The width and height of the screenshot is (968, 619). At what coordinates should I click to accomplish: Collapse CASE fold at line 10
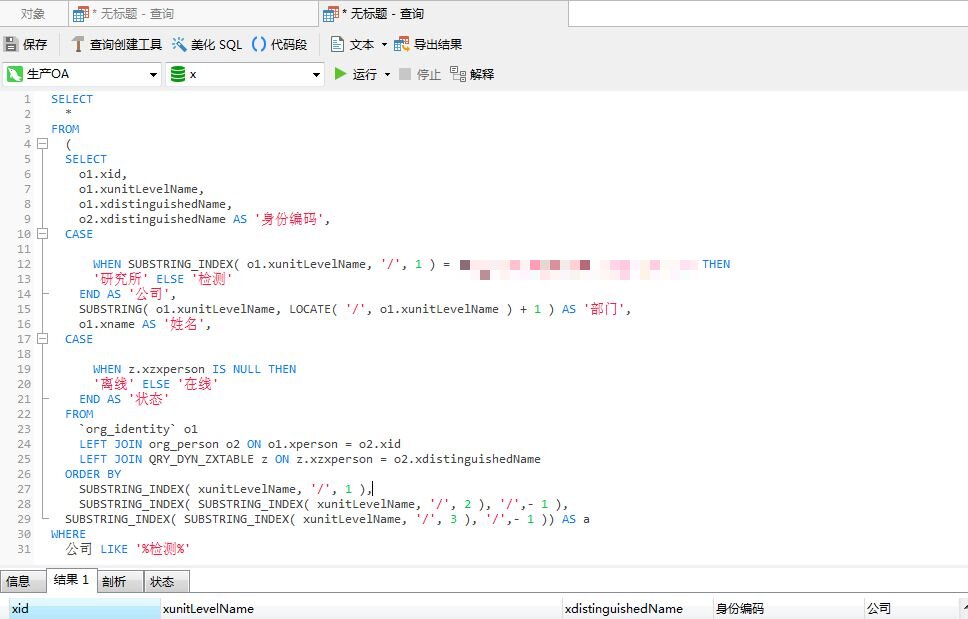(43, 234)
